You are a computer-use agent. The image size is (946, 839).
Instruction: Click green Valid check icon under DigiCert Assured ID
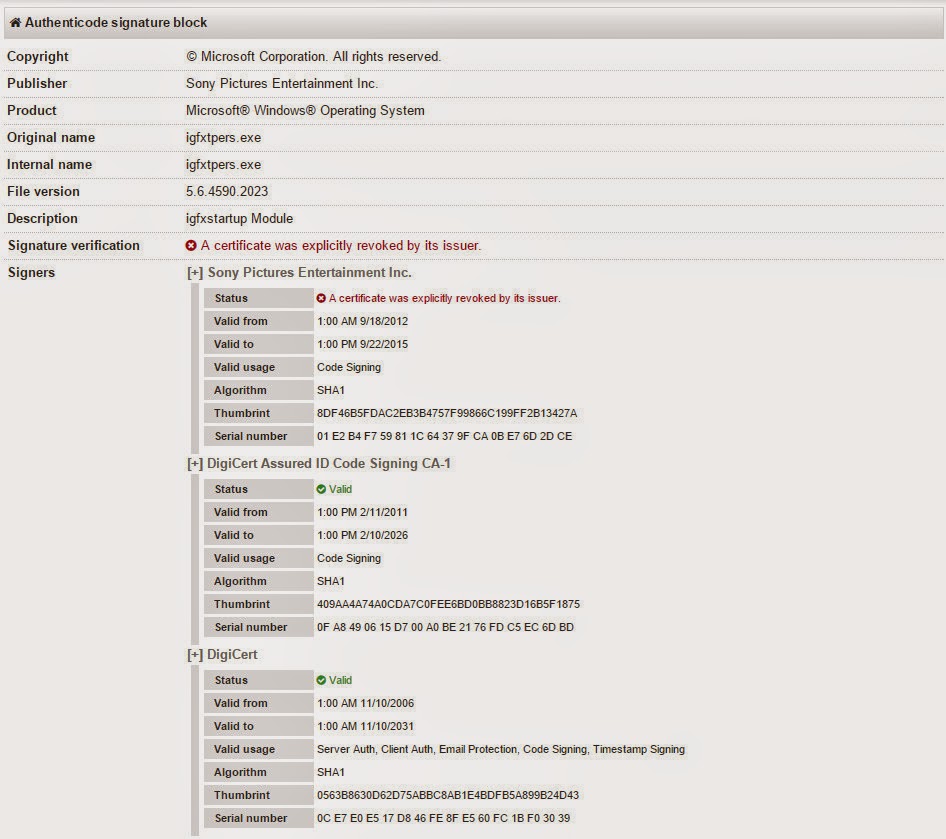tap(321, 489)
